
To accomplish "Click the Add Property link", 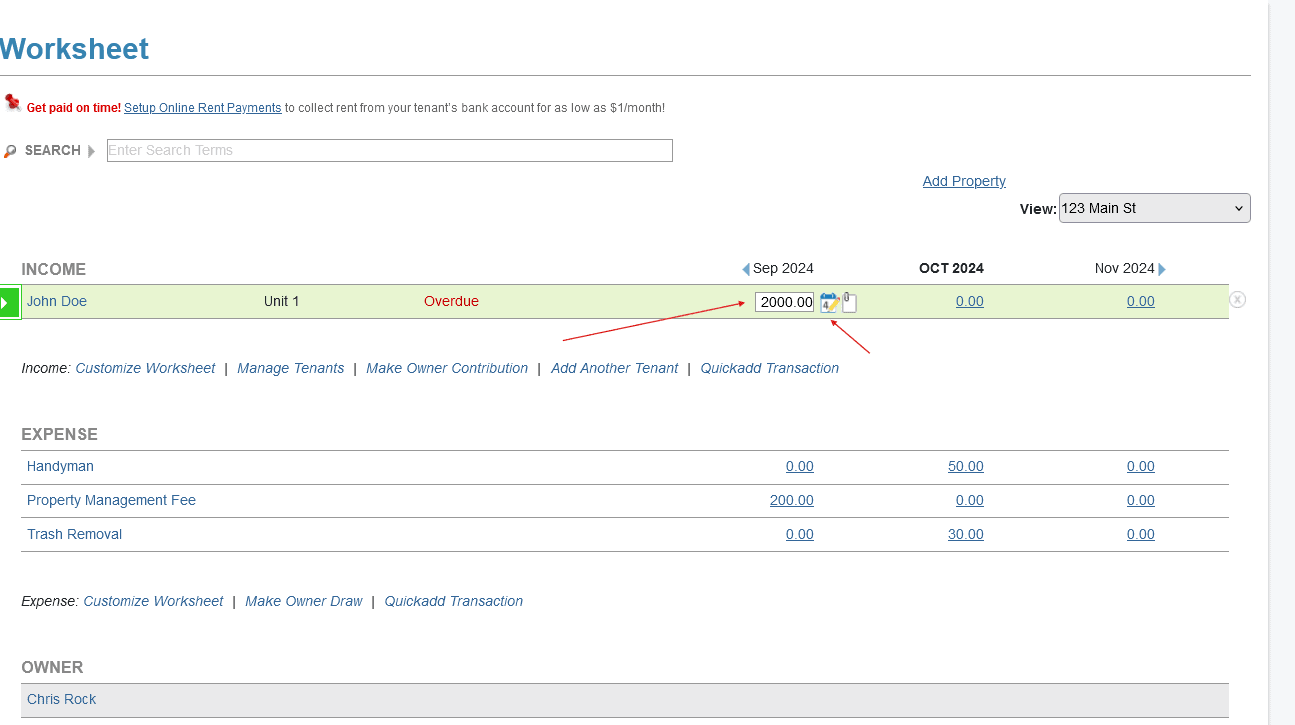I will [x=964, y=181].
